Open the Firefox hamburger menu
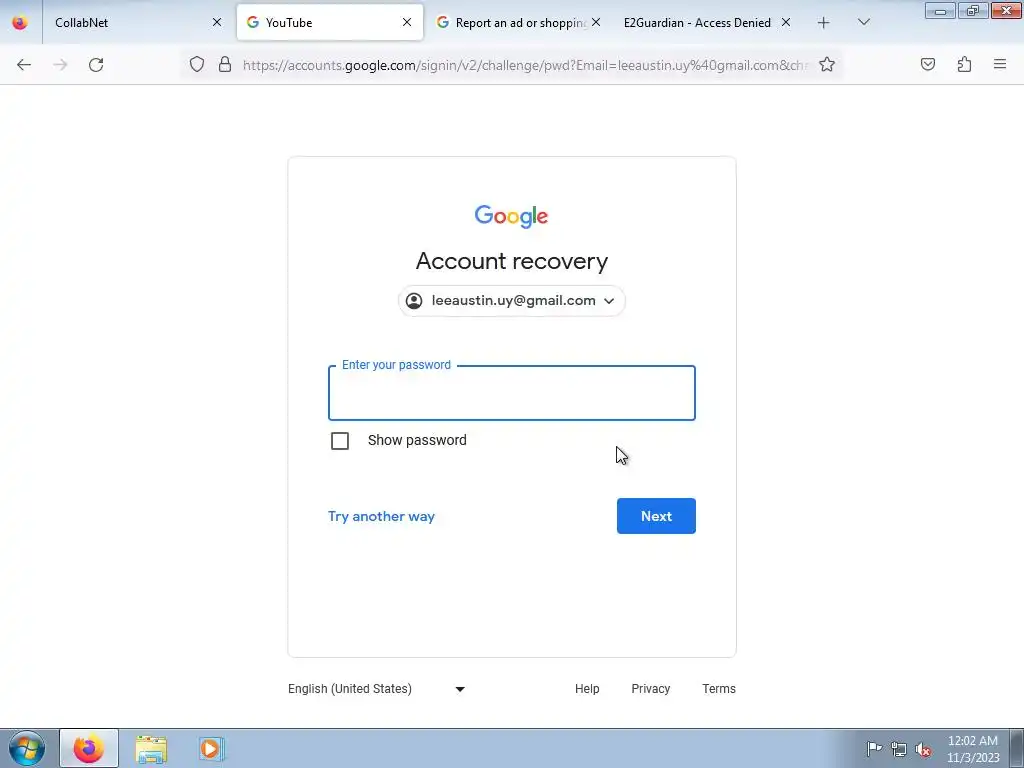Viewport: 1024px width, 768px height. click(1000, 64)
